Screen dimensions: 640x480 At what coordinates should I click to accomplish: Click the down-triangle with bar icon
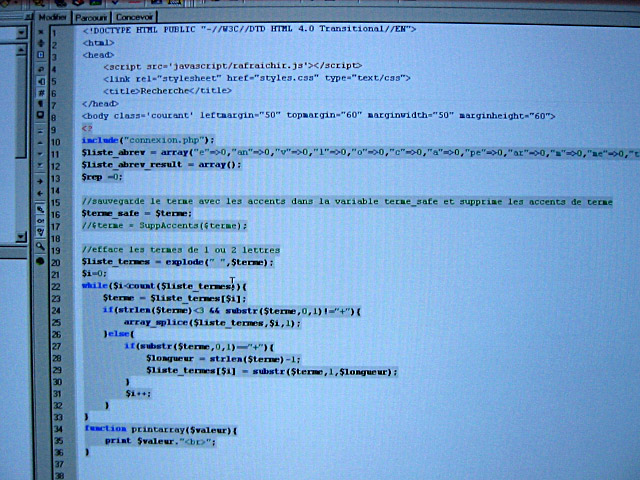coord(40,165)
